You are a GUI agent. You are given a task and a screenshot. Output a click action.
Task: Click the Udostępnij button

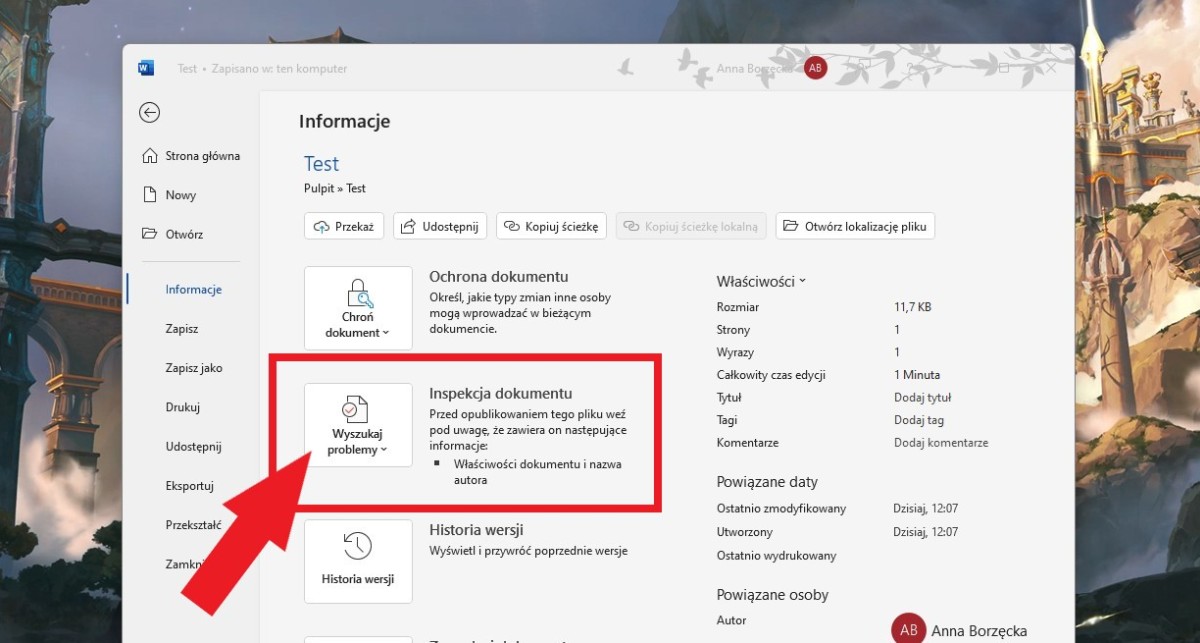click(x=440, y=227)
